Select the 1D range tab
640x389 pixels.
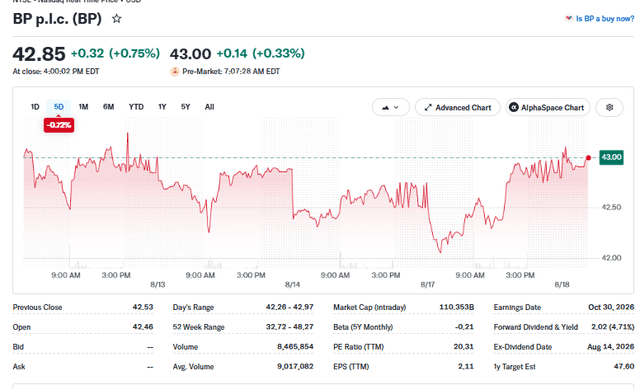coord(35,107)
